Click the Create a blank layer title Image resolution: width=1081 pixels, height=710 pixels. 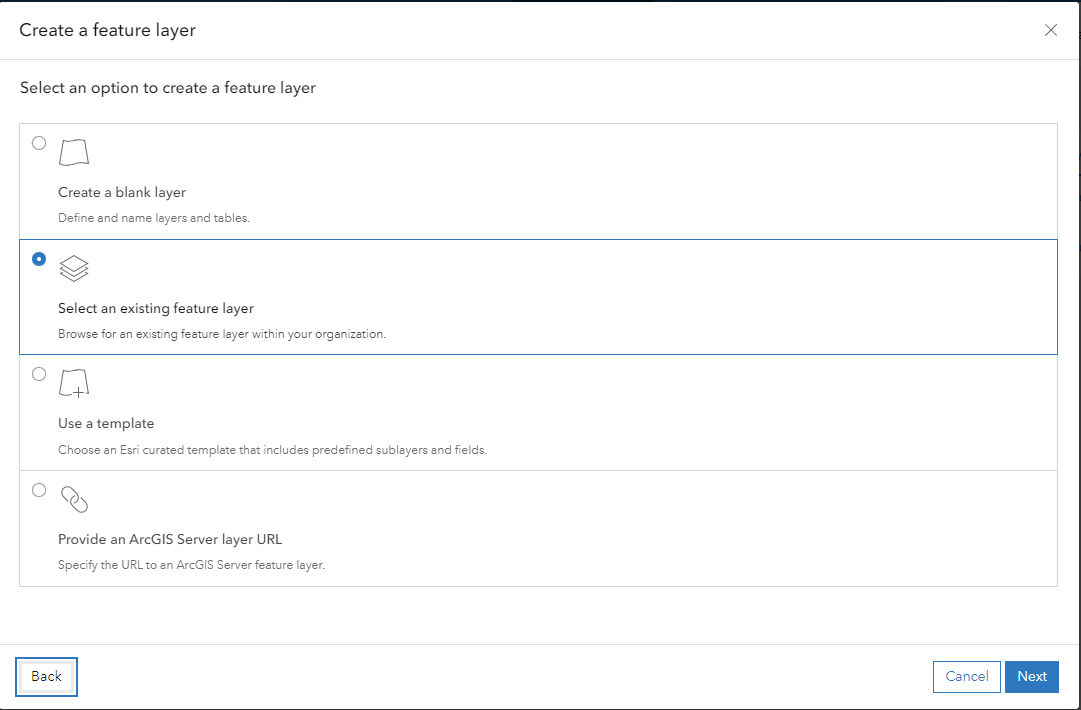point(122,192)
